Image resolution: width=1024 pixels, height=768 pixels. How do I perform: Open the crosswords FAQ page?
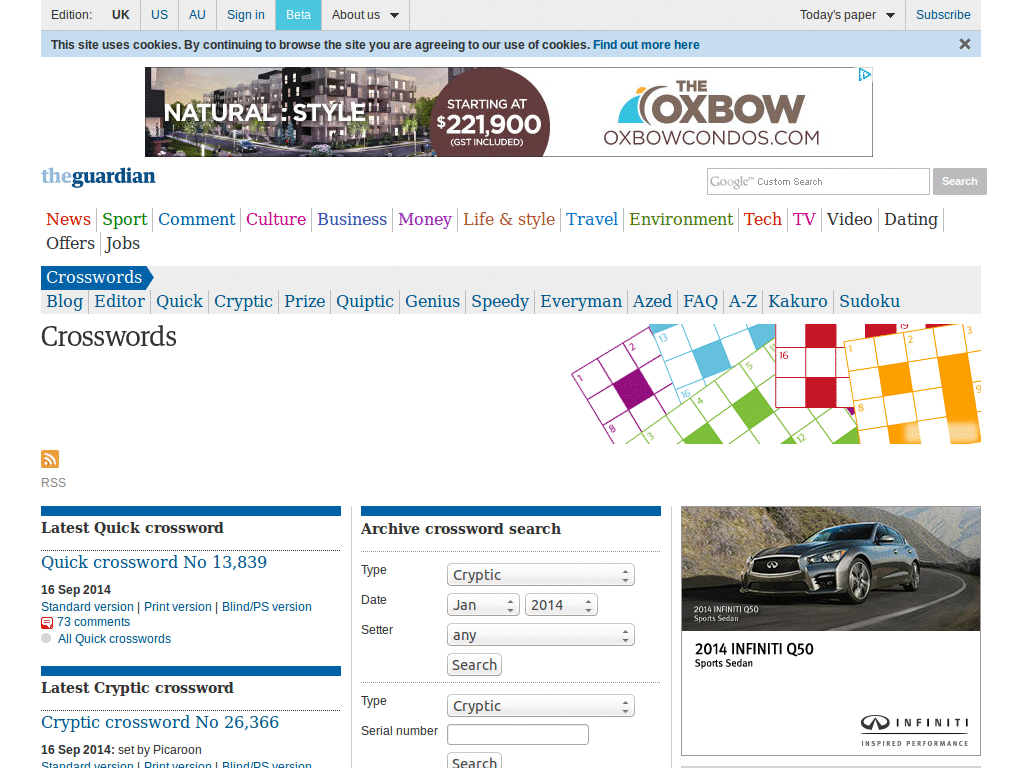(x=700, y=302)
